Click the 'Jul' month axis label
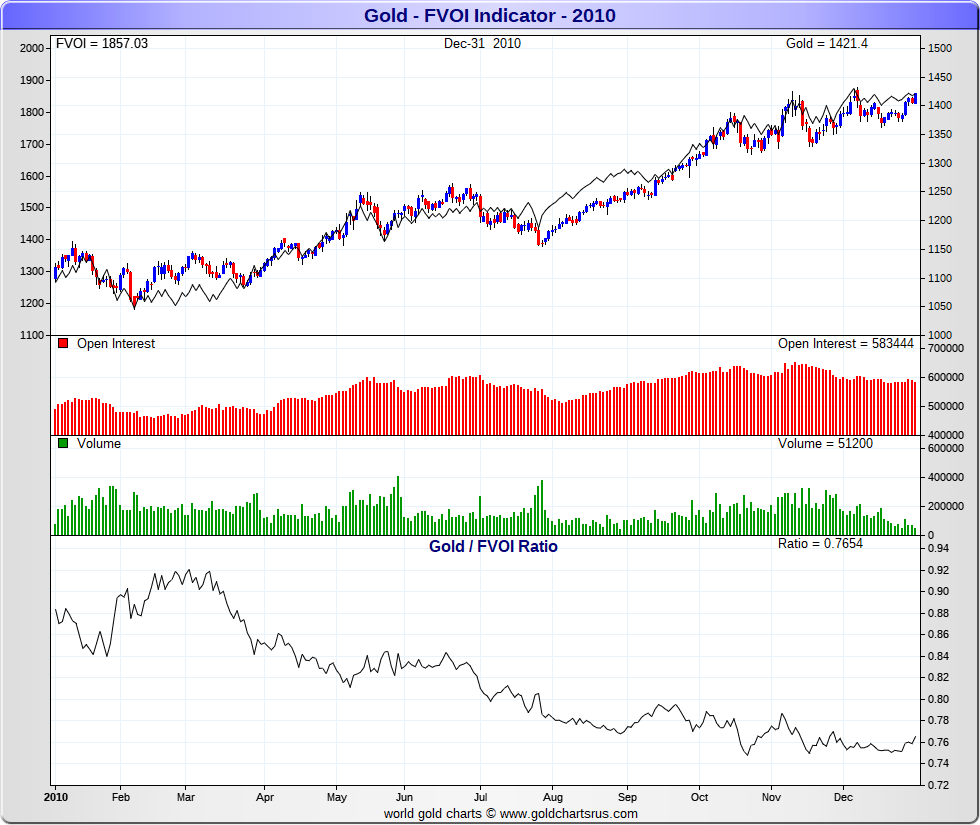980x825 pixels. (x=481, y=798)
